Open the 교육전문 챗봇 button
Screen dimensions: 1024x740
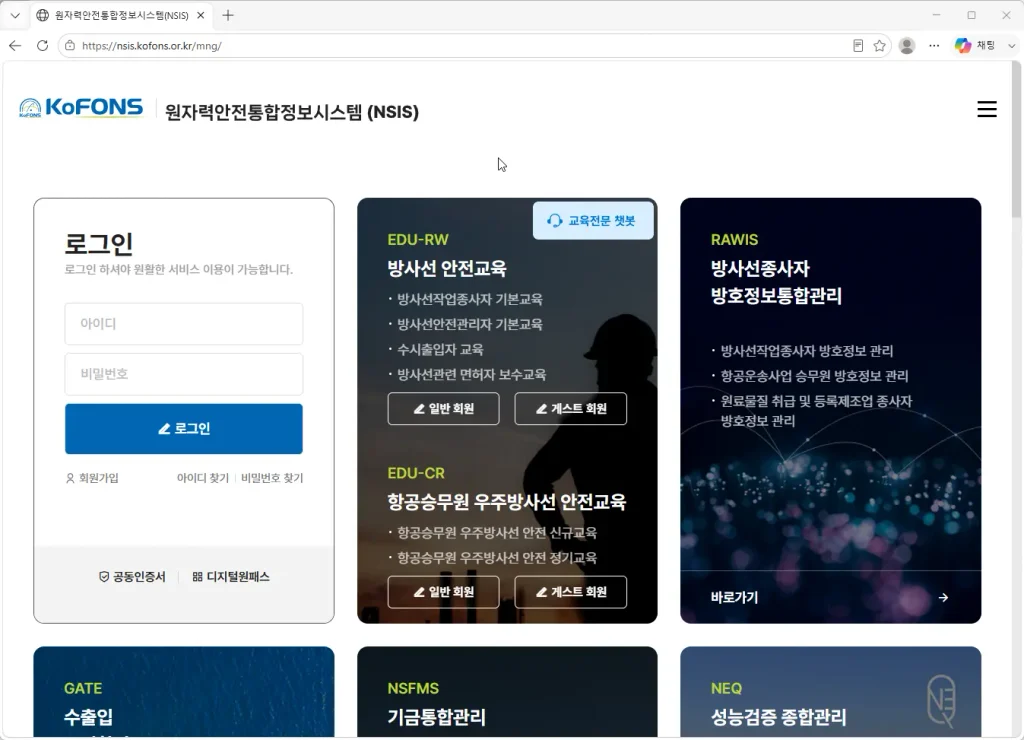pyautogui.click(x=593, y=221)
